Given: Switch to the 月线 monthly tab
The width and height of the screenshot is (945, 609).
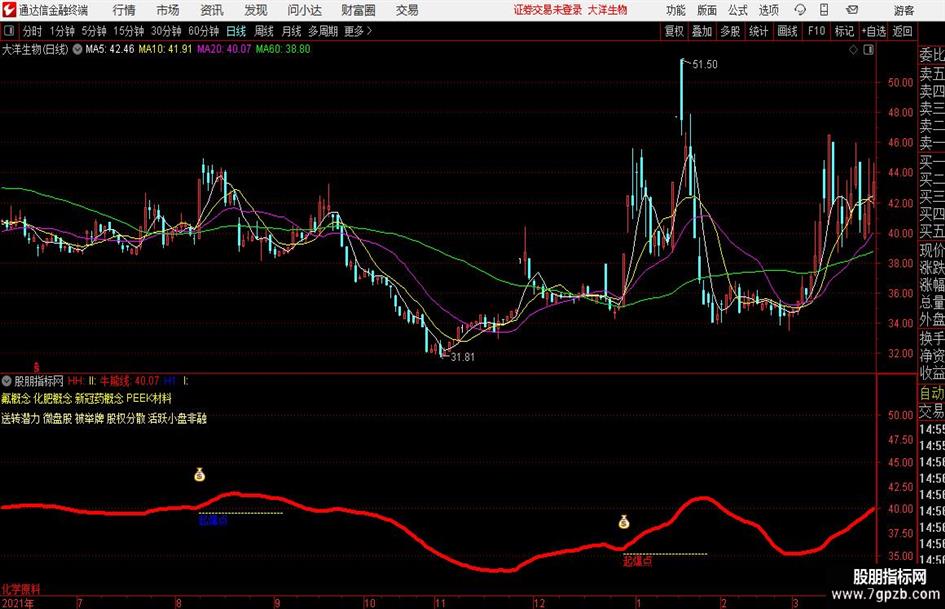Looking at the screenshot, I should click(291, 31).
